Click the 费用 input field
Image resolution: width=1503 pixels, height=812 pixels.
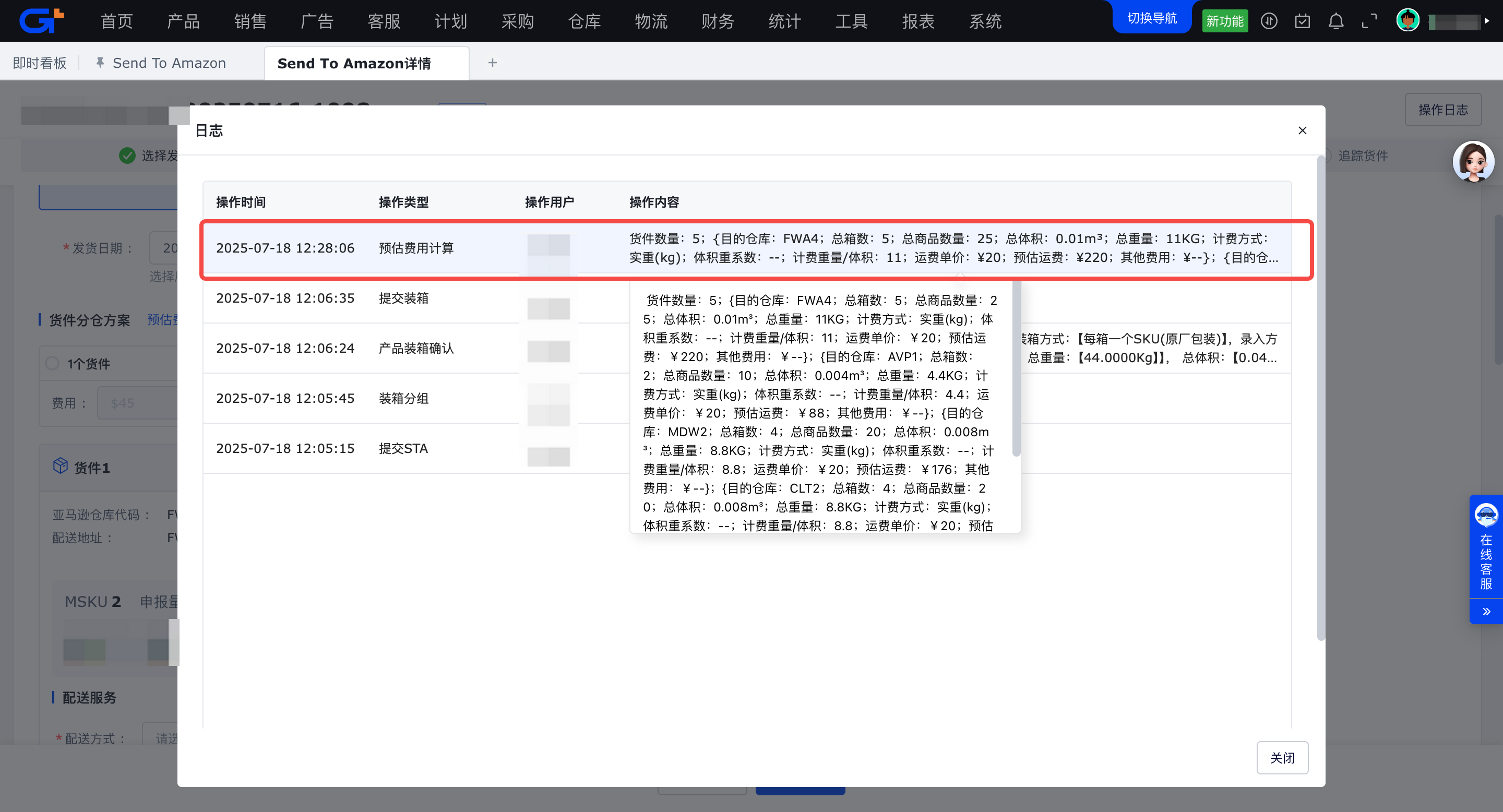point(138,402)
